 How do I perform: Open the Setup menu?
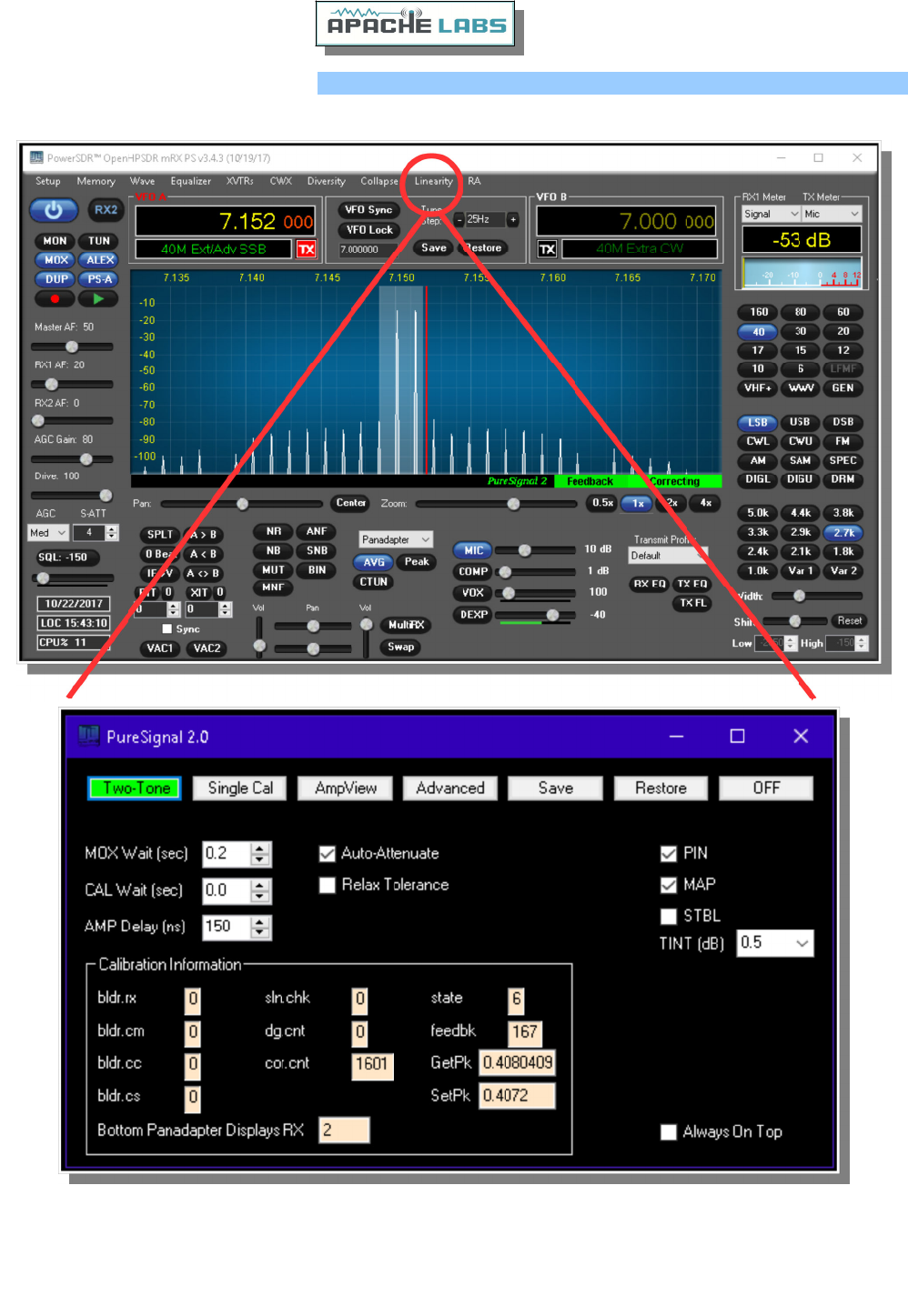(x=48, y=181)
